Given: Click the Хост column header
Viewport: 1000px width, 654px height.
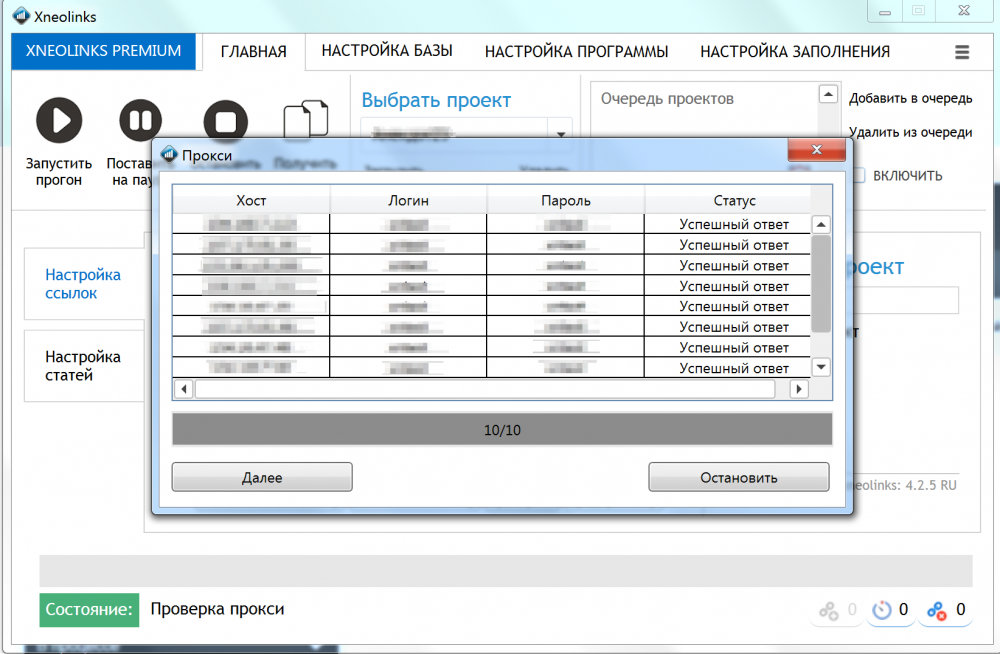Looking at the screenshot, I should [x=251, y=200].
